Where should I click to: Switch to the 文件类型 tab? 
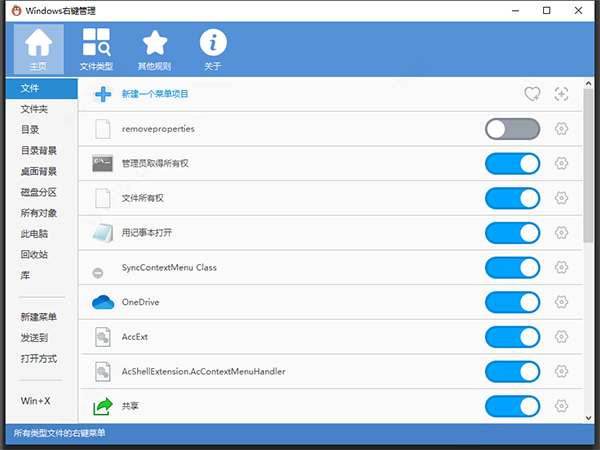pyautogui.click(x=96, y=49)
